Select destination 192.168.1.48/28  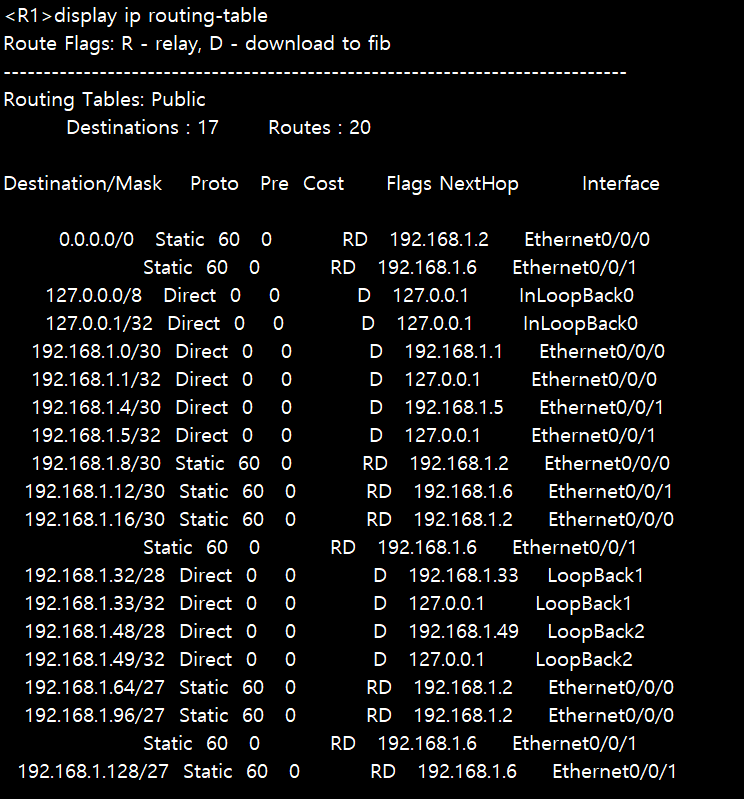[x=95, y=632]
